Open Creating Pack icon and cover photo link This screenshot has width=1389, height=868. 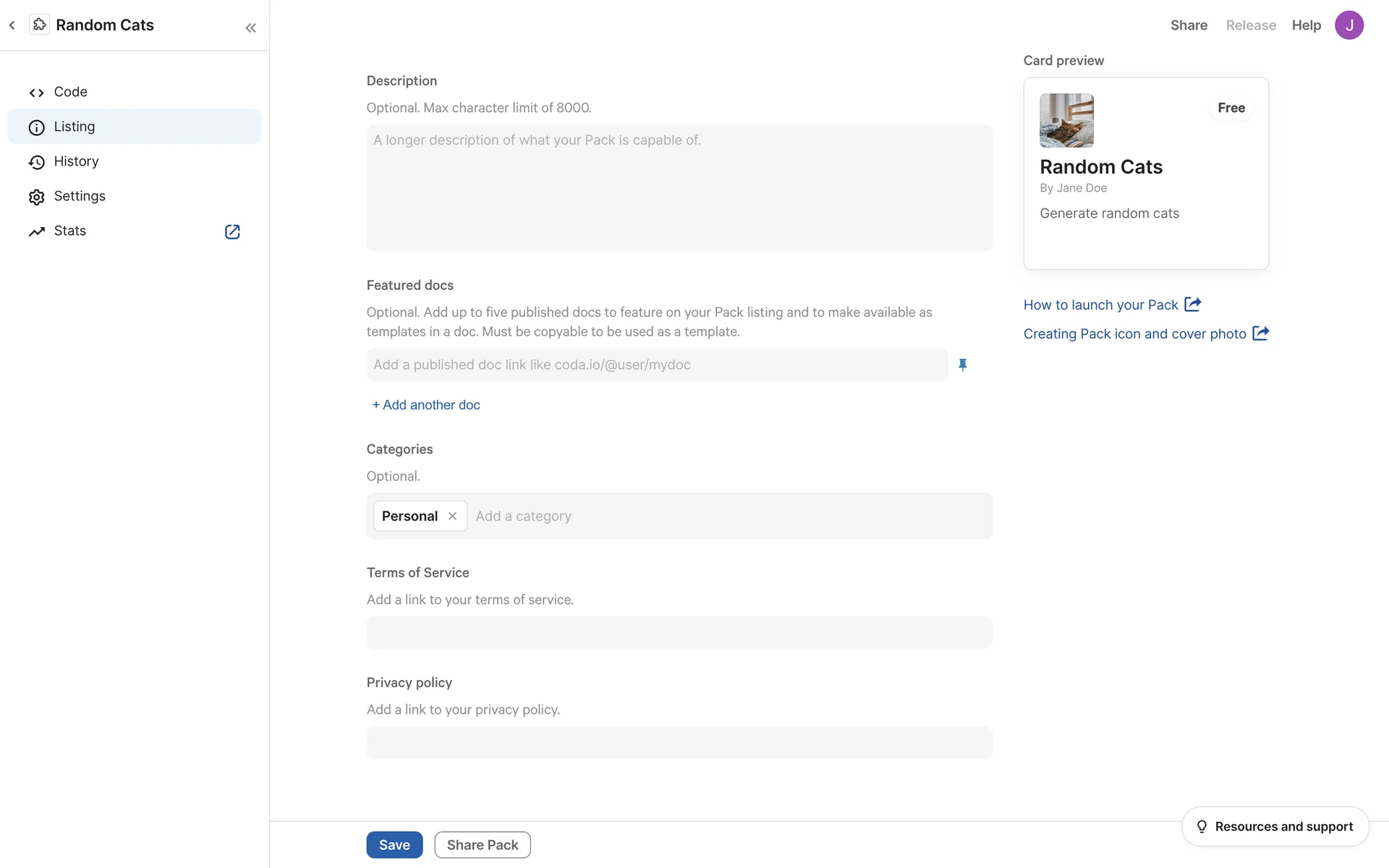coord(1134,333)
